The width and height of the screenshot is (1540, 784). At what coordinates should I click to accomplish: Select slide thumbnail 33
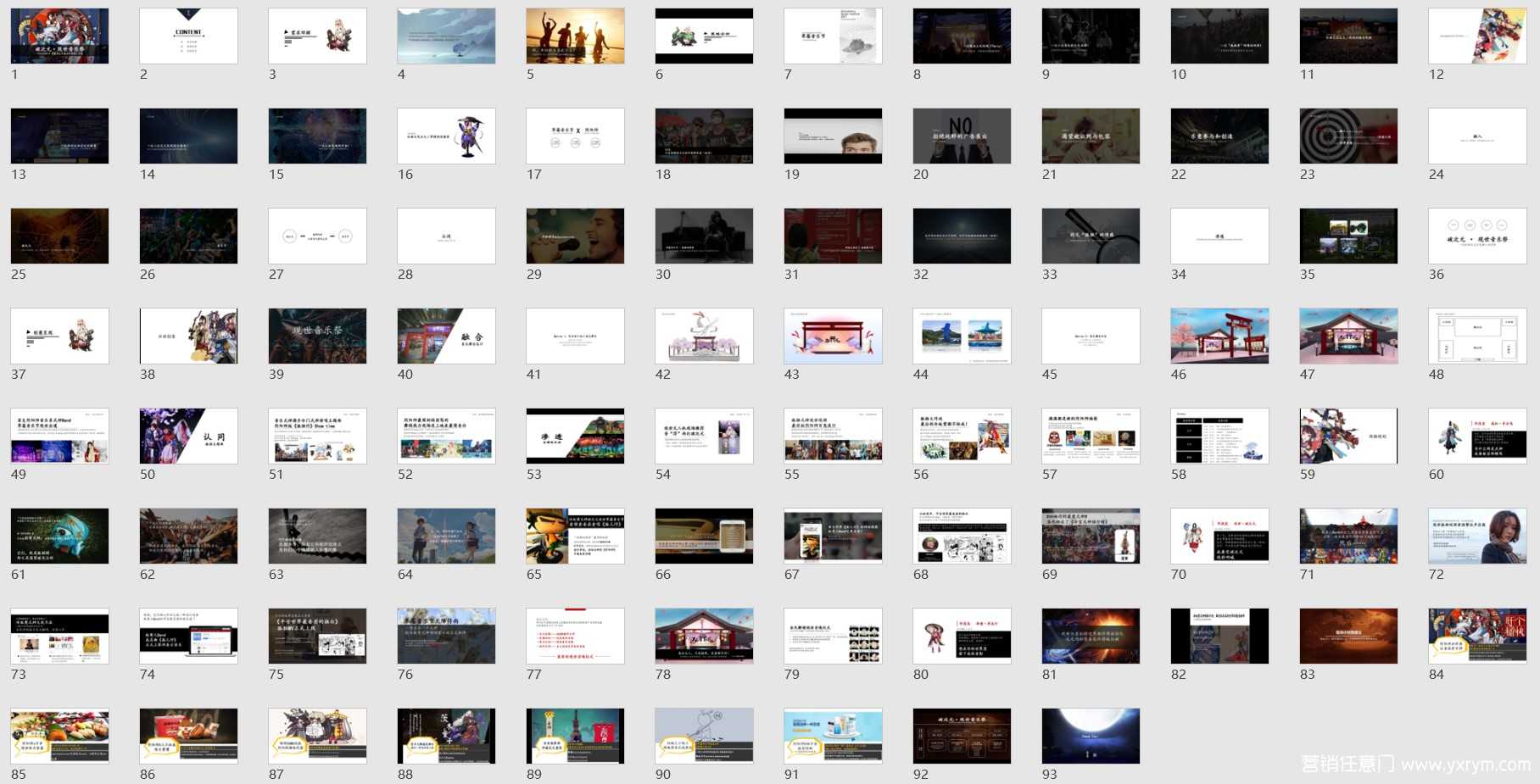pos(1091,236)
